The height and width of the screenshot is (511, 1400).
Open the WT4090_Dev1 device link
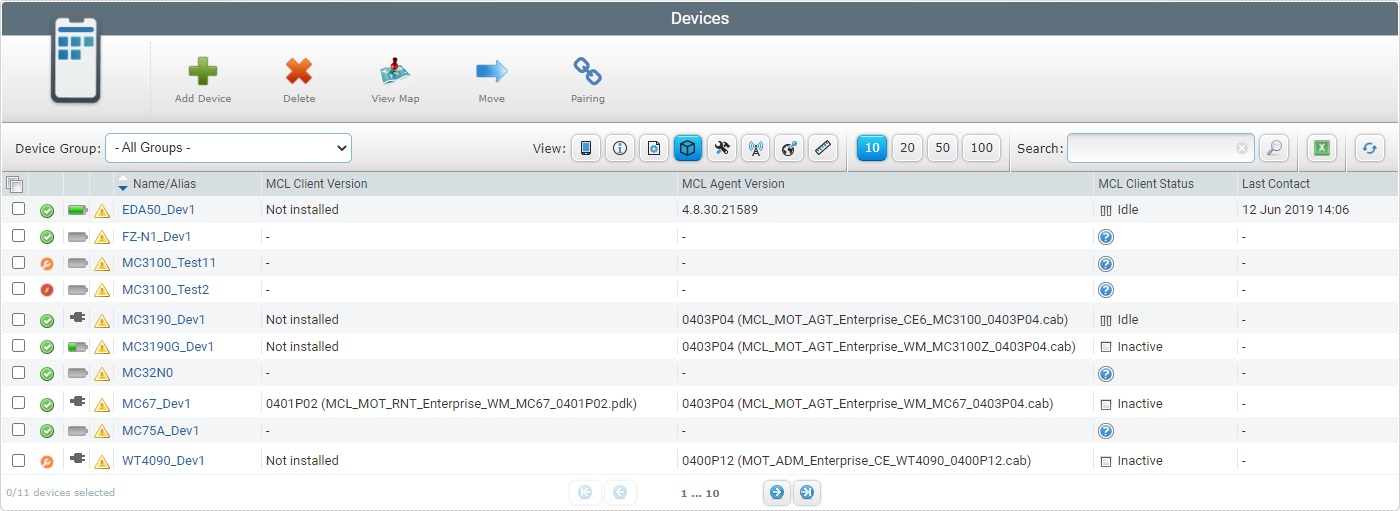(x=163, y=461)
